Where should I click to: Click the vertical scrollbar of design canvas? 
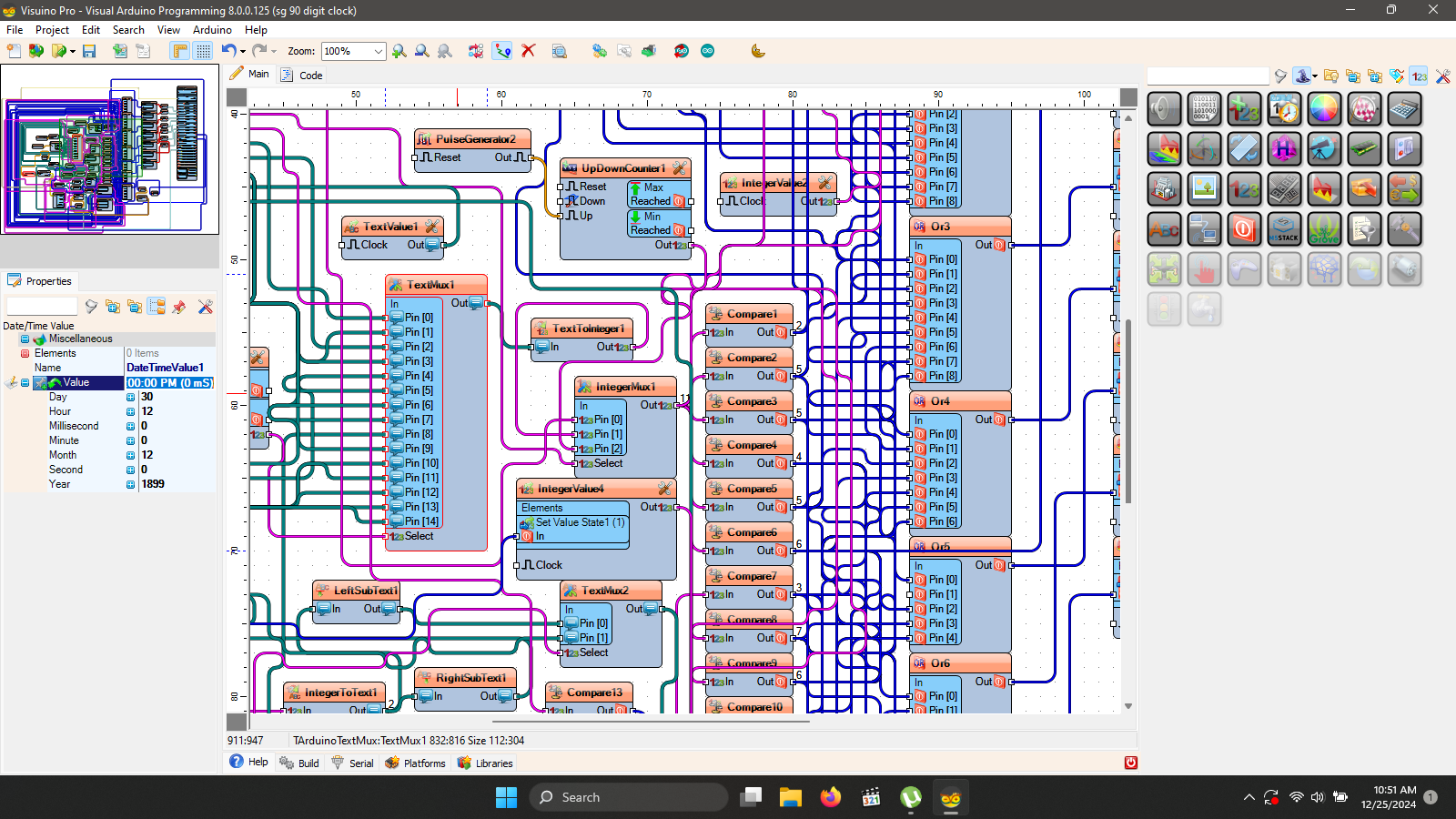(1128, 409)
